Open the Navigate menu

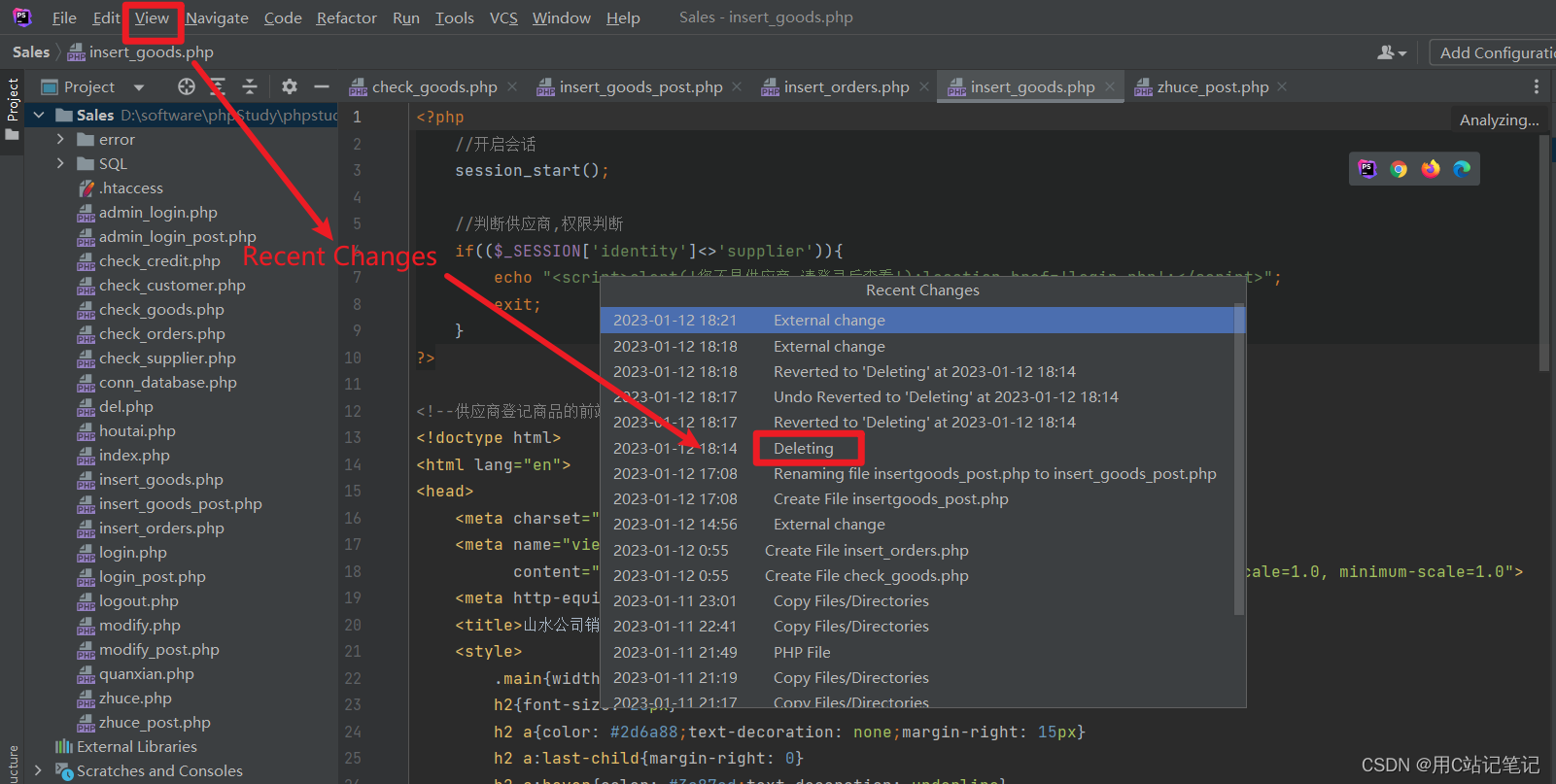point(217,17)
